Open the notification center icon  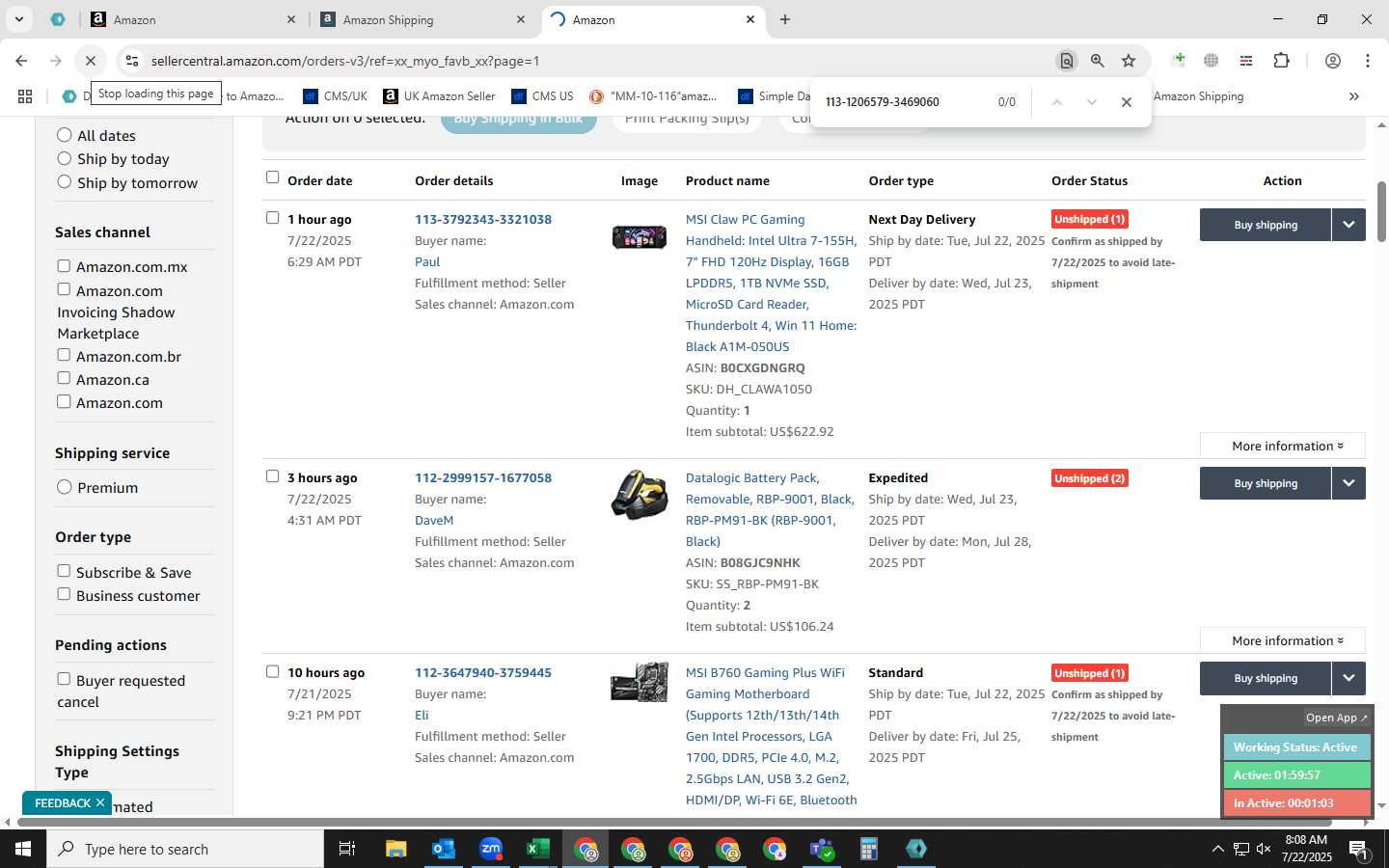1358,850
